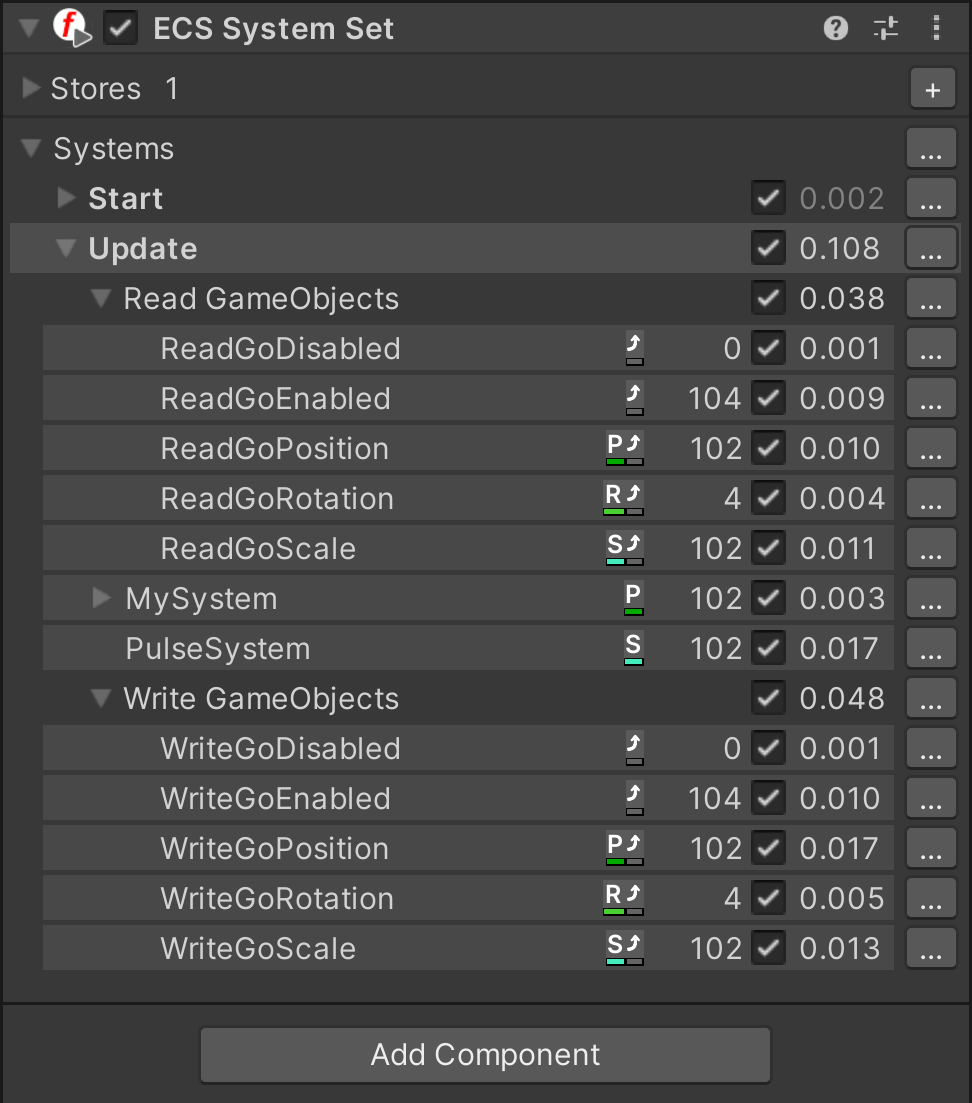Disable the ECS System Set component checkbox
Viewport: 972px width, 1103px height.
coord(120,29)
